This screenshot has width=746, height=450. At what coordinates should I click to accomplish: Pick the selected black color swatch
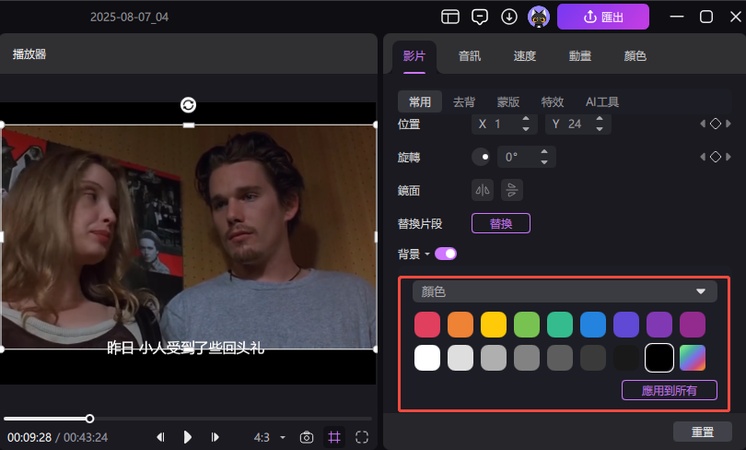[x=659, y=358]
